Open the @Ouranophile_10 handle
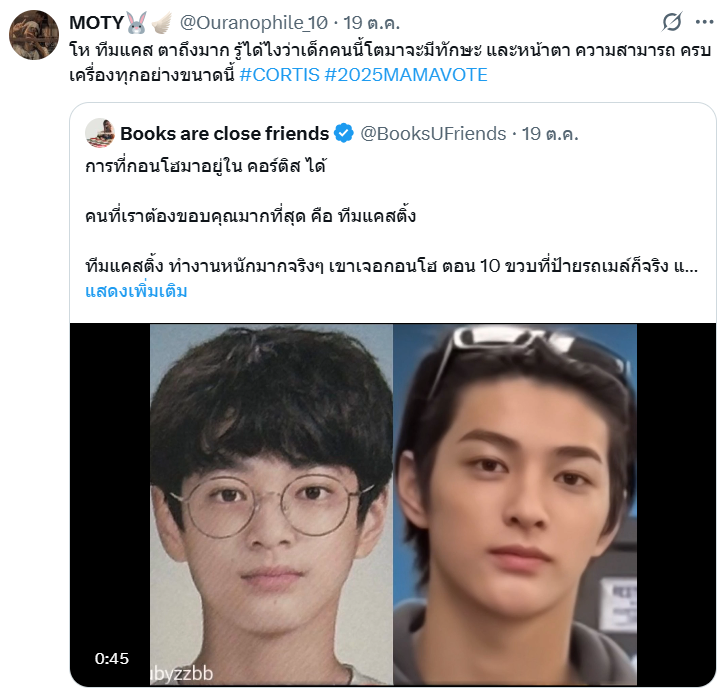This screenshot has height=699, width=726. tap(253, 22)
